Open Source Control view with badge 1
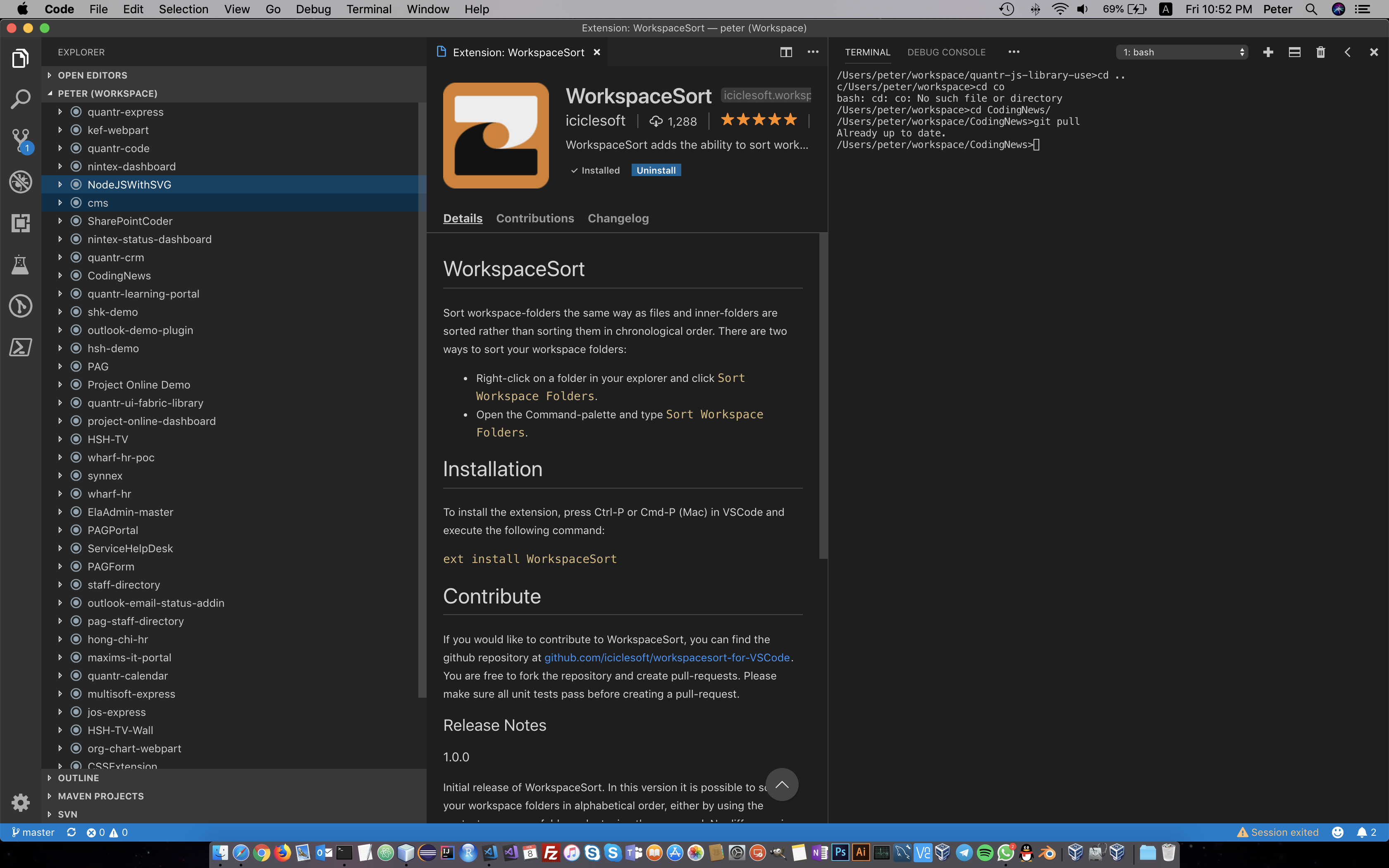This screenshot has height=868, width=1389. coord(21,141)
